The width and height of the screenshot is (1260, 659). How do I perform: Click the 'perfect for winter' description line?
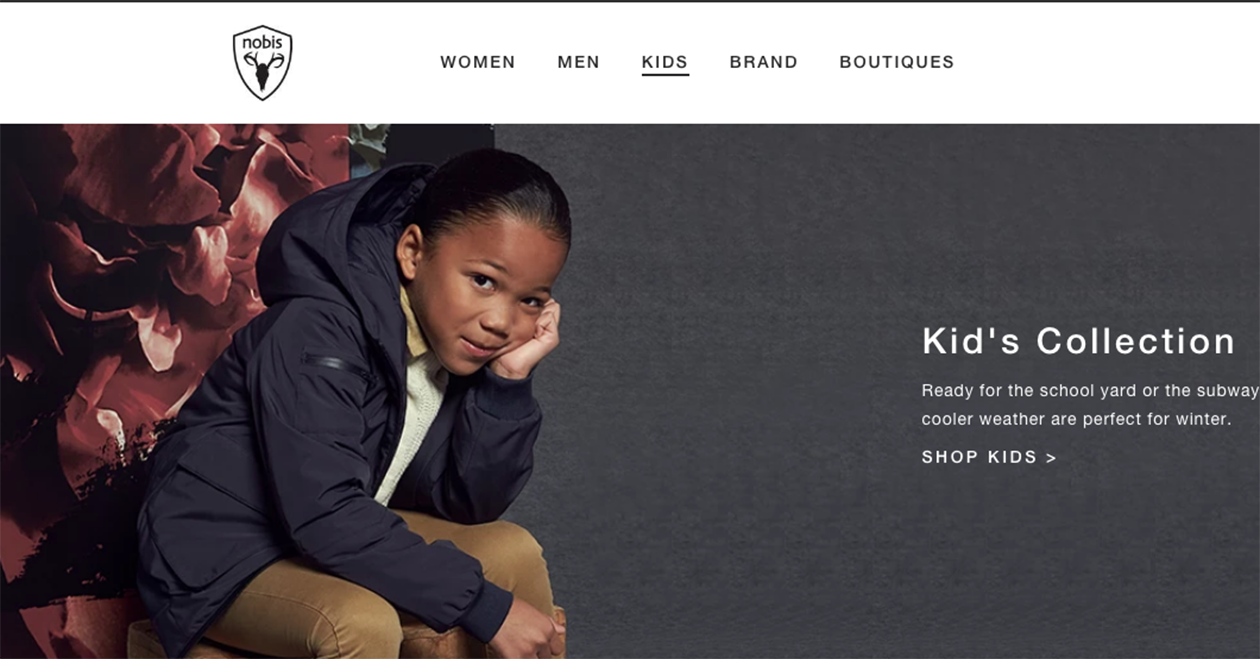coord(1076,419)
